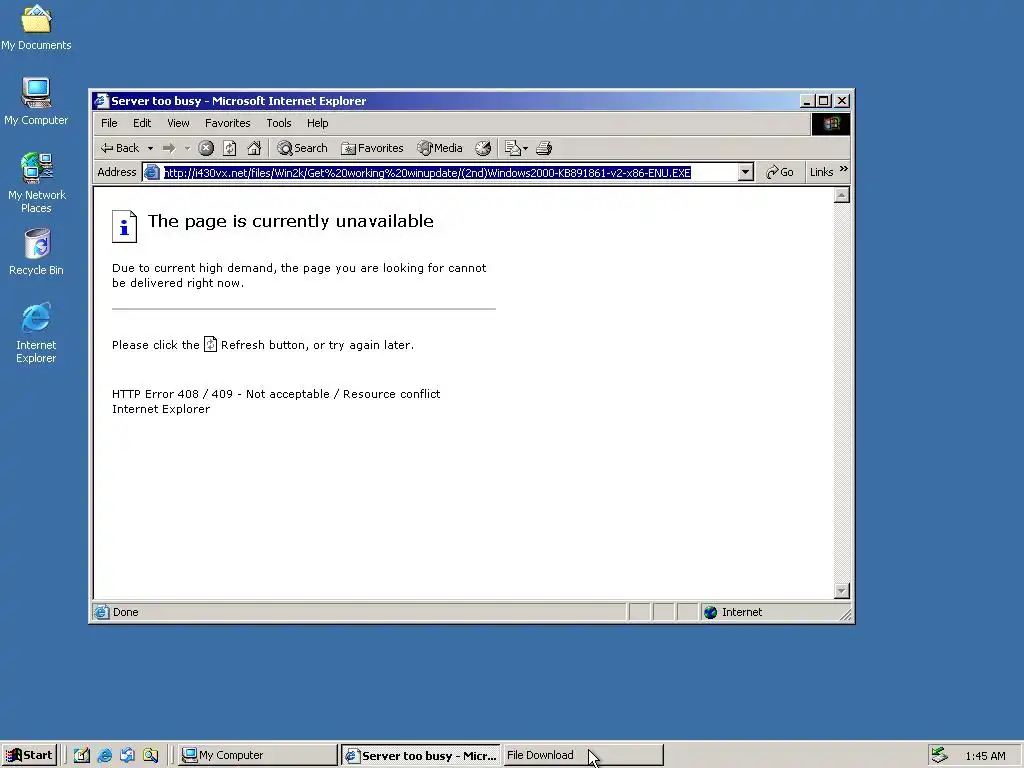Expand the address bar dropdown list
The width and height of the screenshot is (1024, 768).
pyautogui.click(x=745, y=172)
